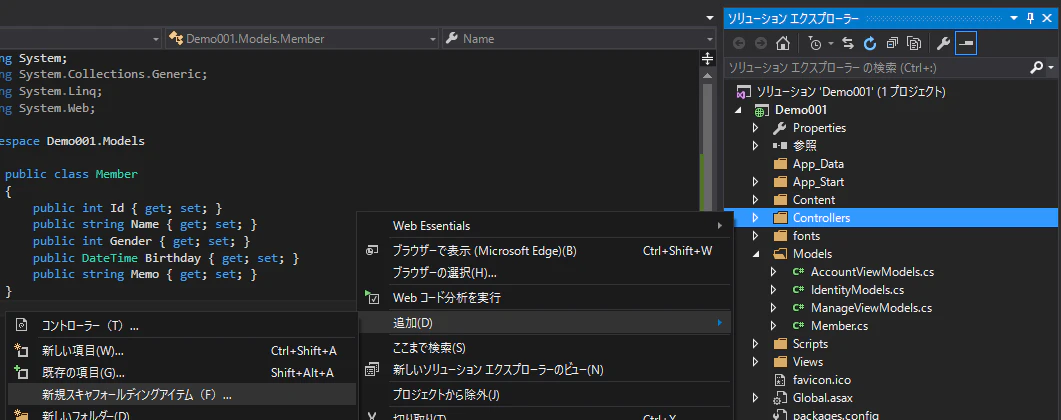
Task: Expand the ManageViewModels.cs node
Action: (x=774, y=308)
